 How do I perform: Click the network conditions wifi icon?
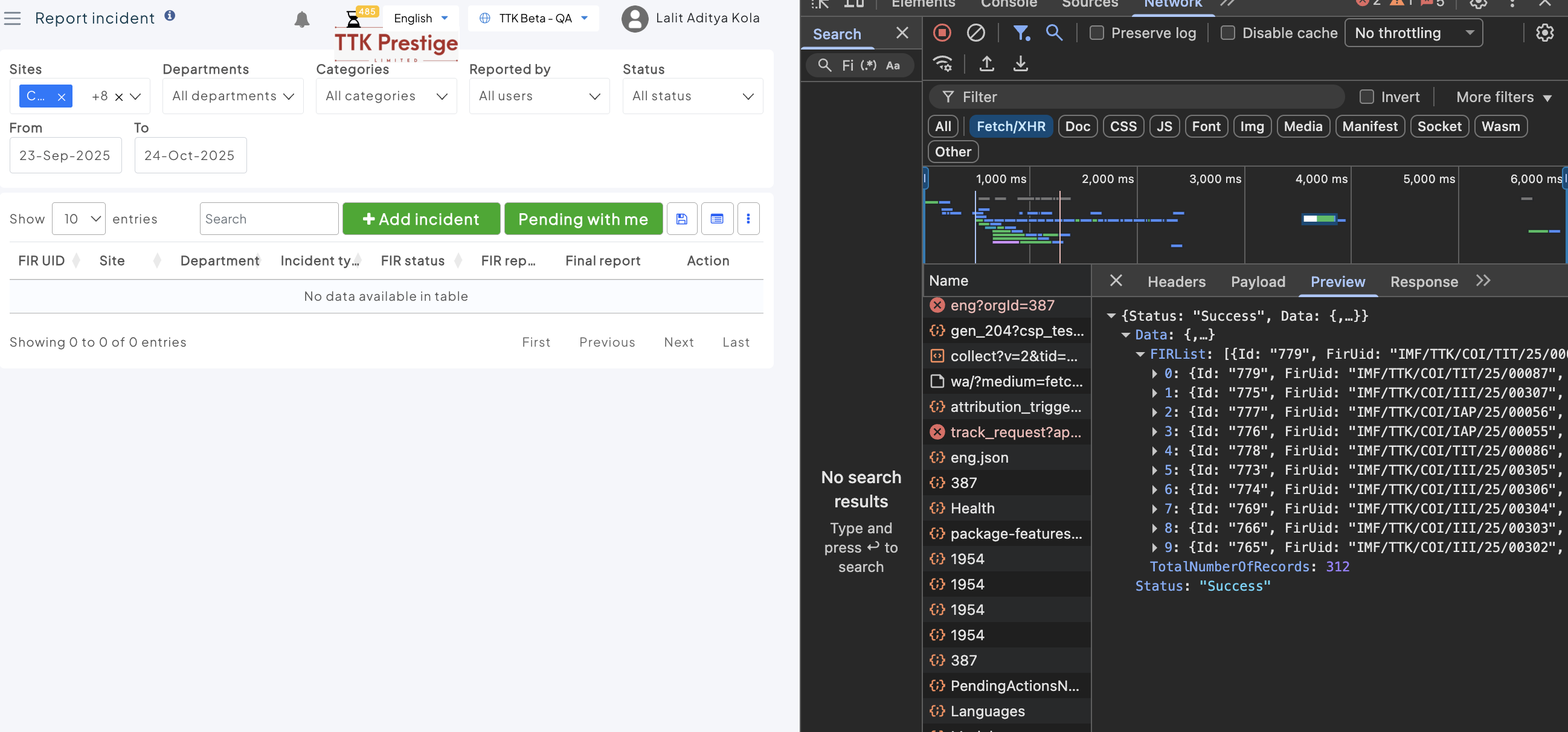tap(943, 64)
